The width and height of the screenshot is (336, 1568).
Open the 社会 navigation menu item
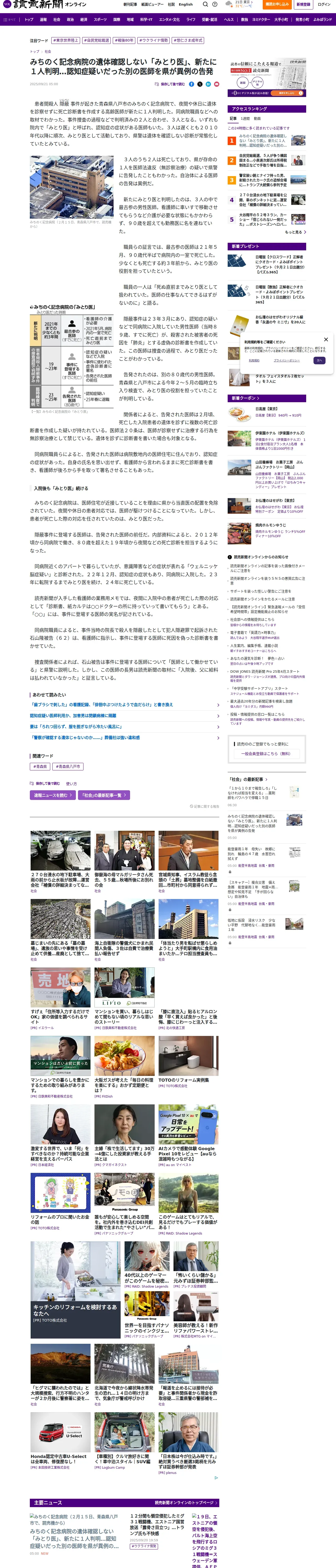click(x=57, y=20)
